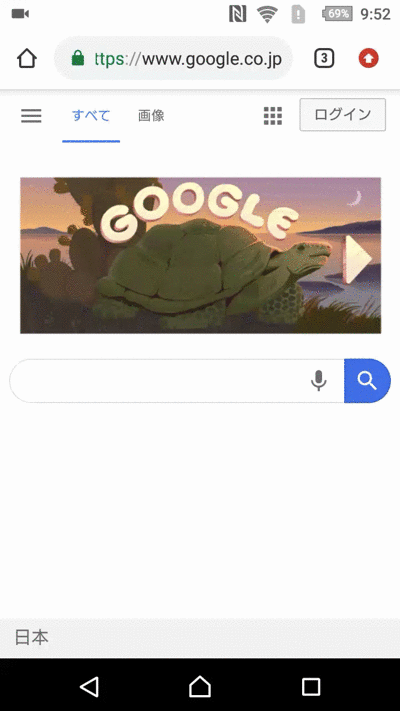Click the ログイン sign-in button
Viewport: 400px width, 711px height.
342,115
